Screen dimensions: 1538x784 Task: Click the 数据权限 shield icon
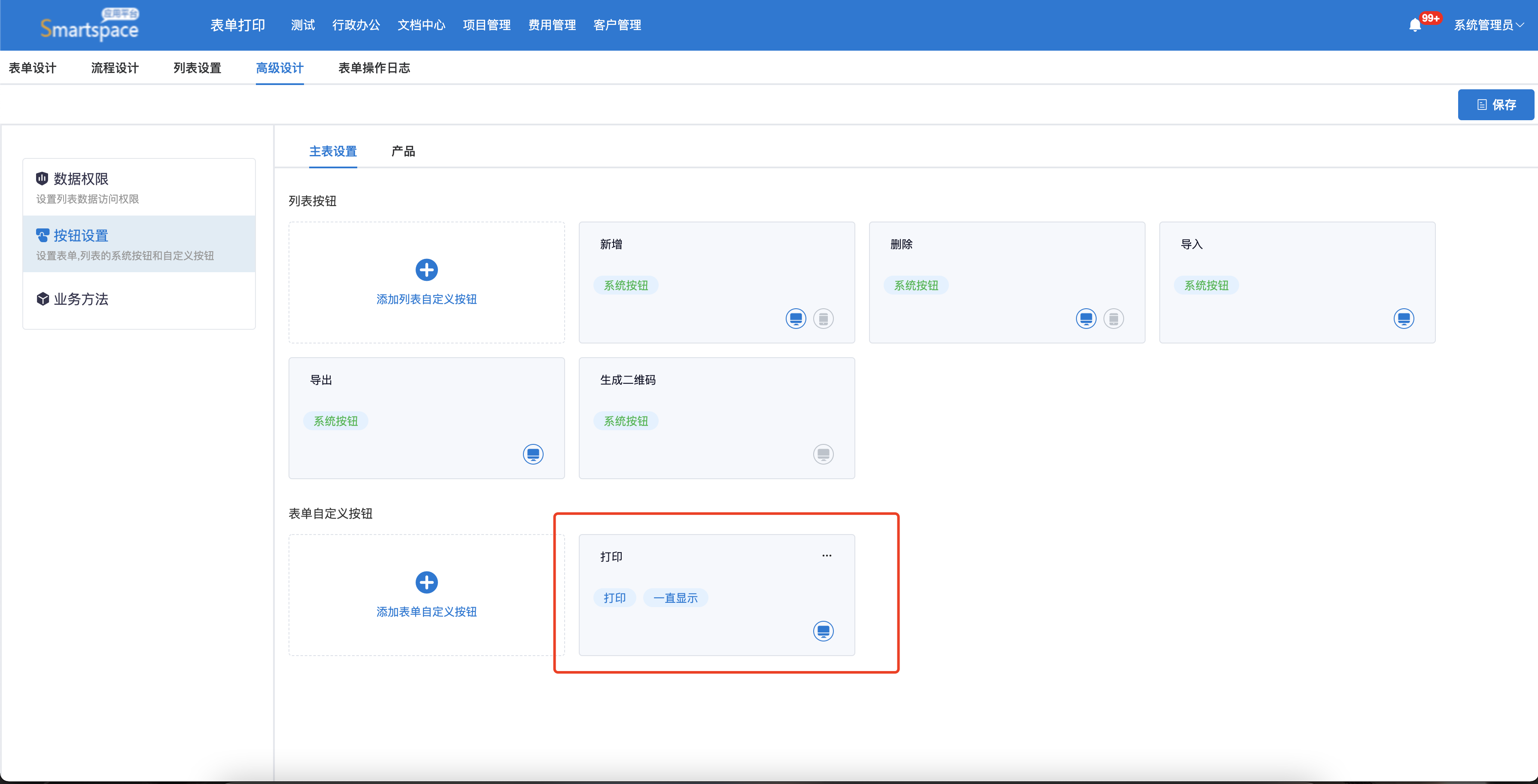click(42, 179)
